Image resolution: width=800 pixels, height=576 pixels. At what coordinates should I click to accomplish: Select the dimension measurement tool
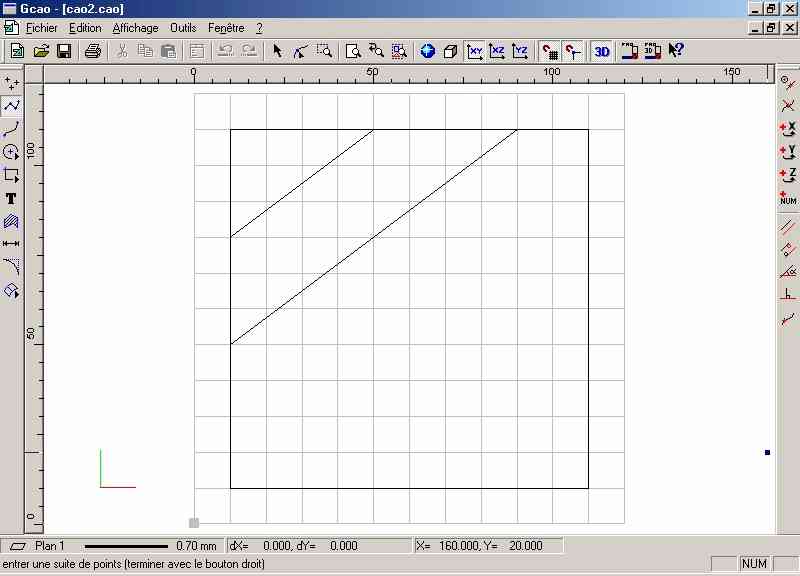point(11,244)
